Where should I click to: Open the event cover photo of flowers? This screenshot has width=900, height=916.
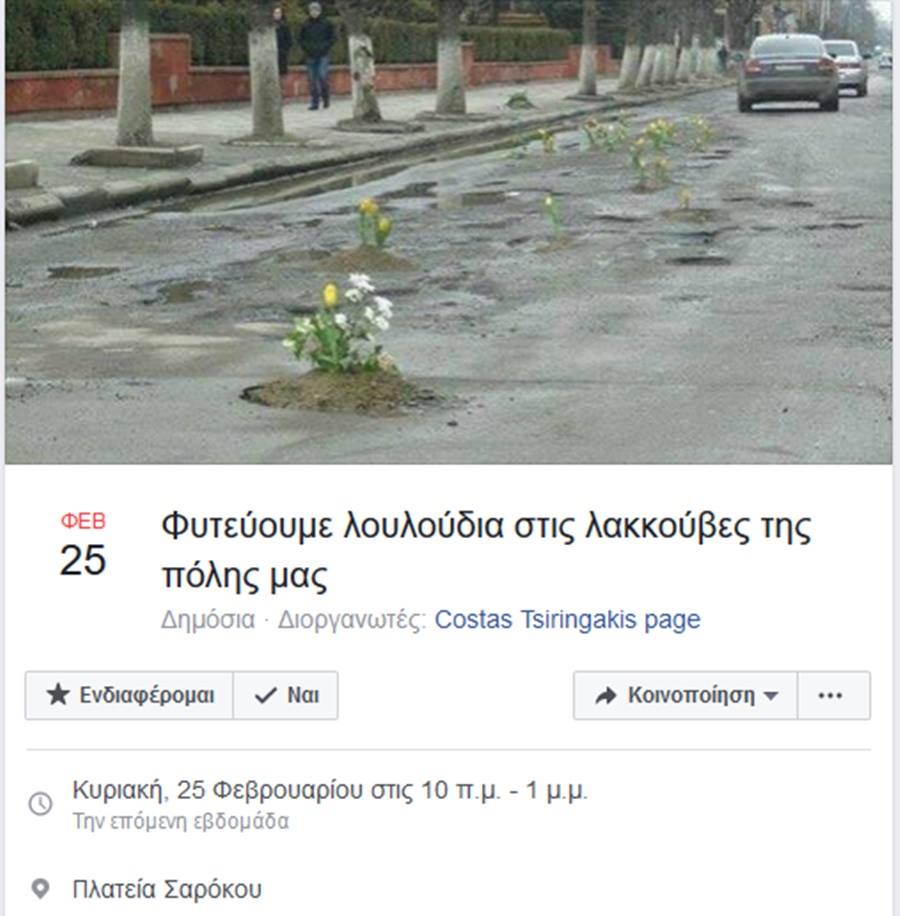[449, 232]
